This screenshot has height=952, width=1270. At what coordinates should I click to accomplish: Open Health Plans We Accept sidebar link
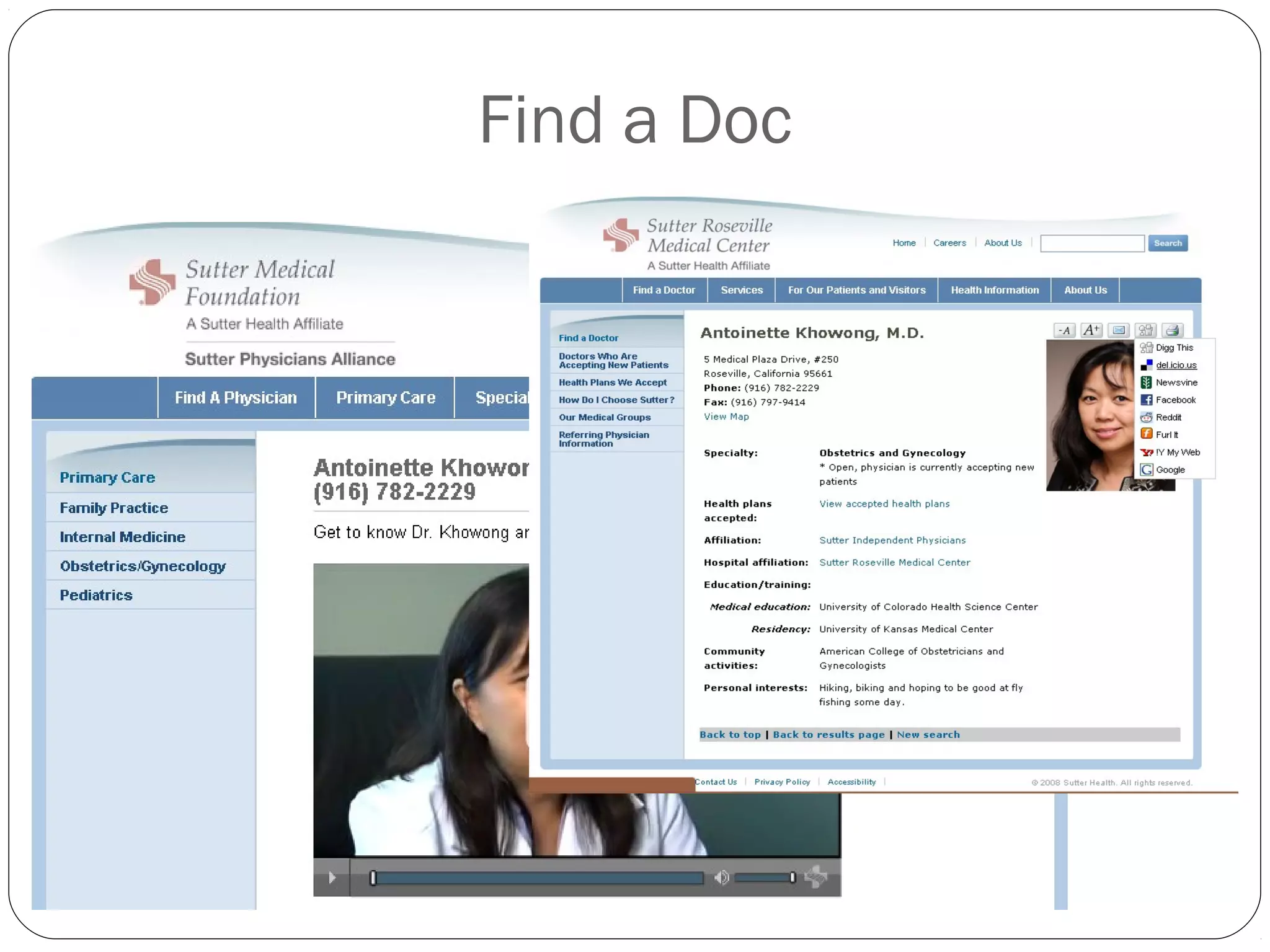[x=613, y=382]
